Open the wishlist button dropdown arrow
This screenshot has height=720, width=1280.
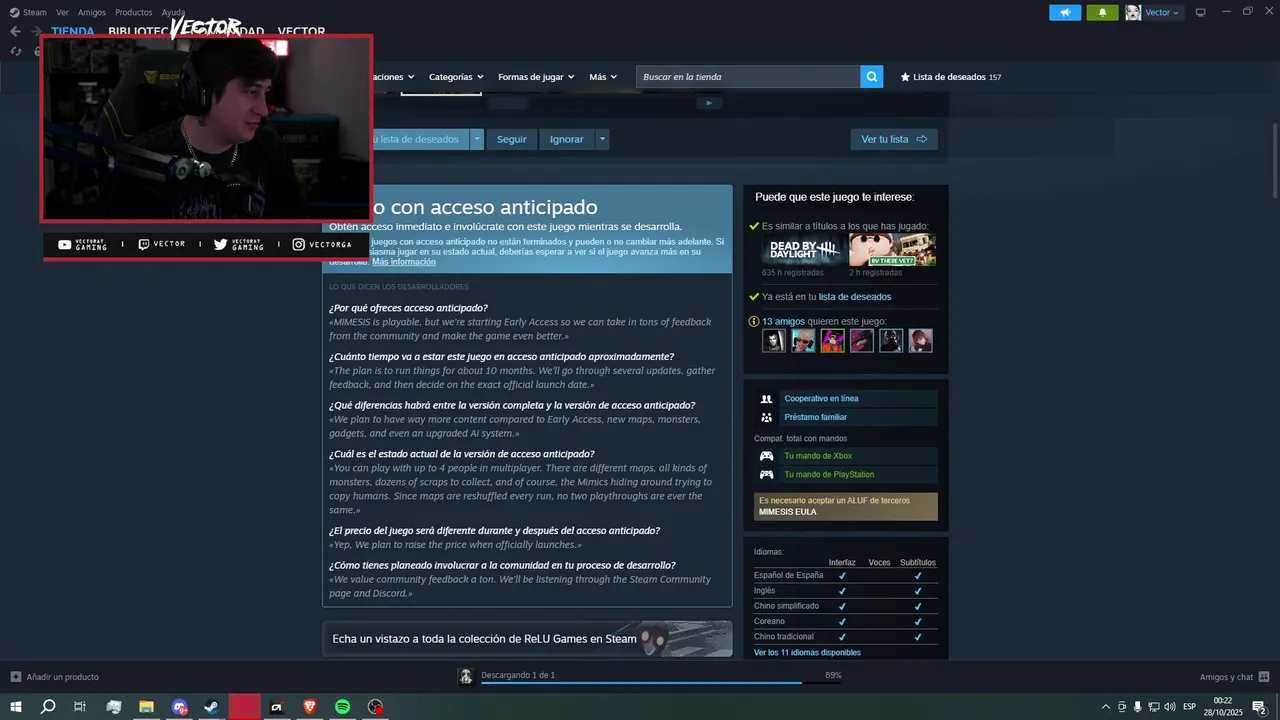pos(477,139)
